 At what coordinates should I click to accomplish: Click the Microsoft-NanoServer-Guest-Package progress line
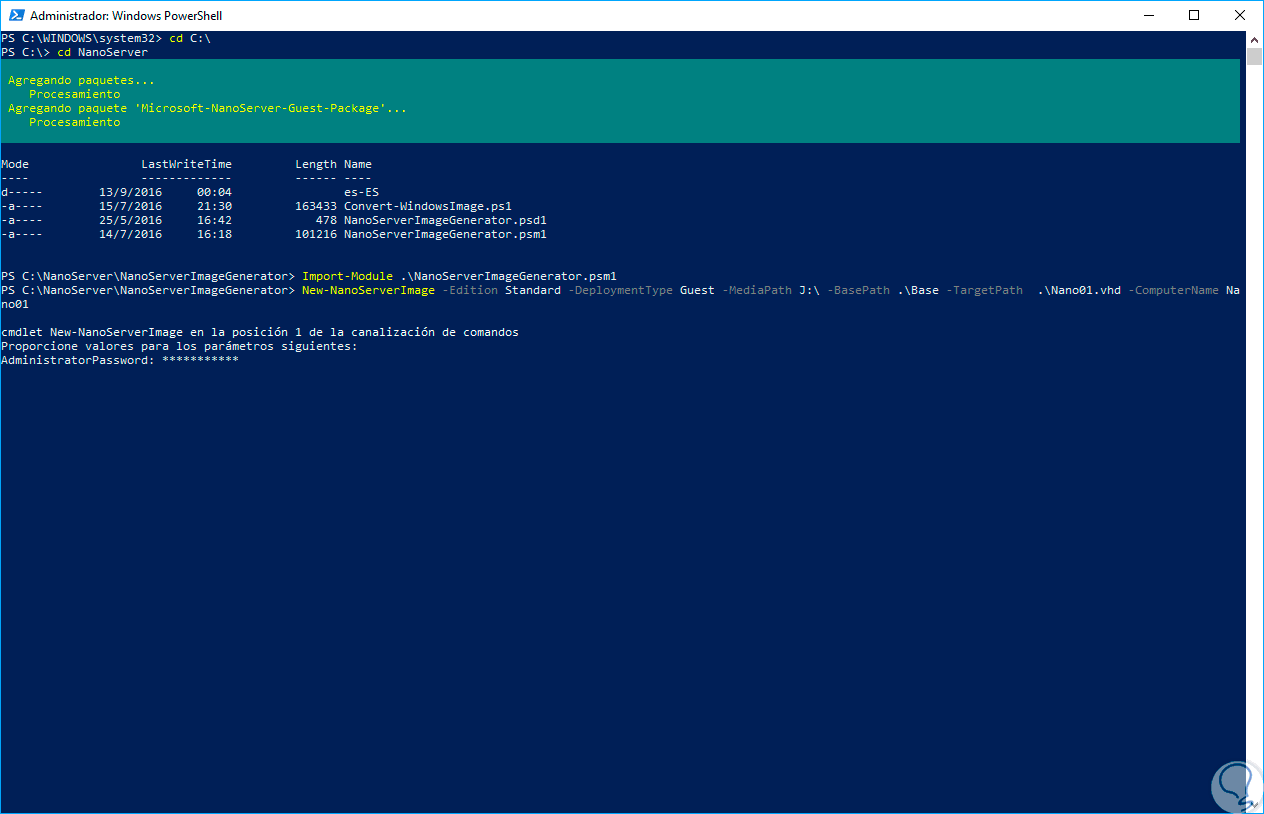[x=208, y=108]
